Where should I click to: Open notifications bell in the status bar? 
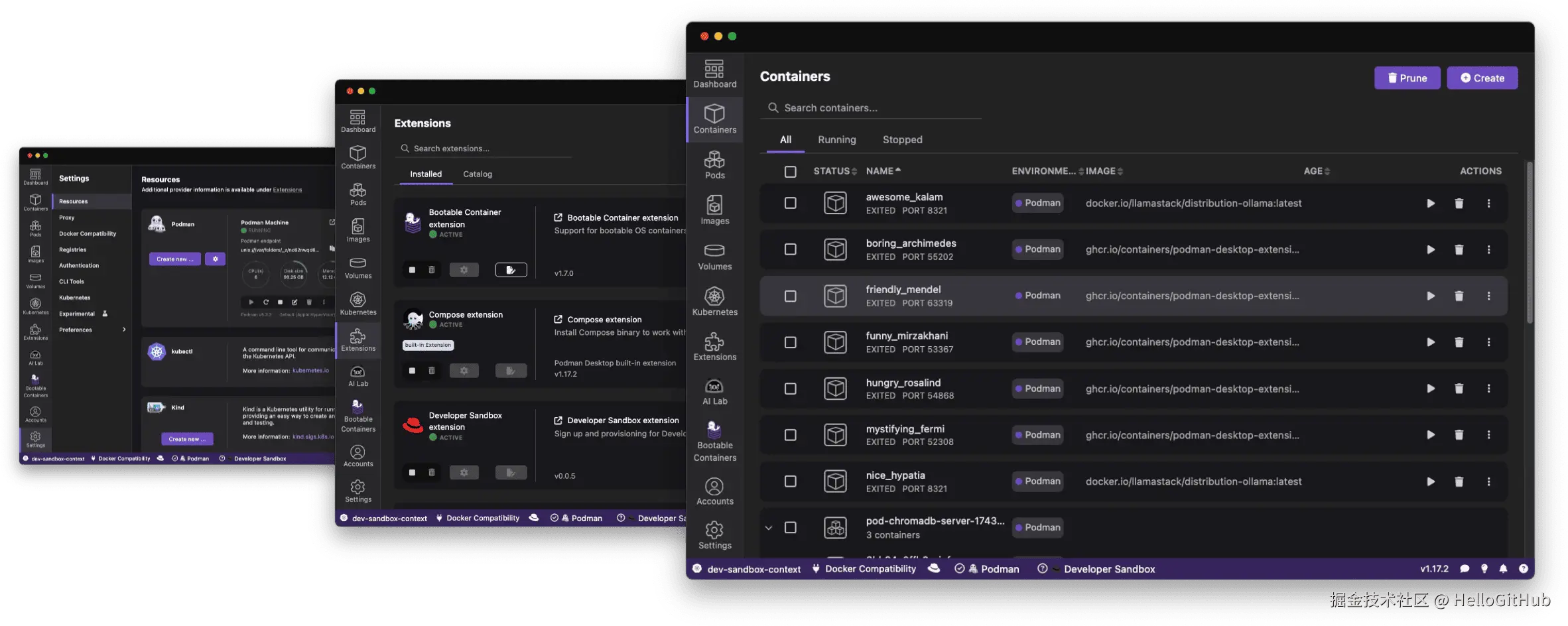tap(1503, 569)
